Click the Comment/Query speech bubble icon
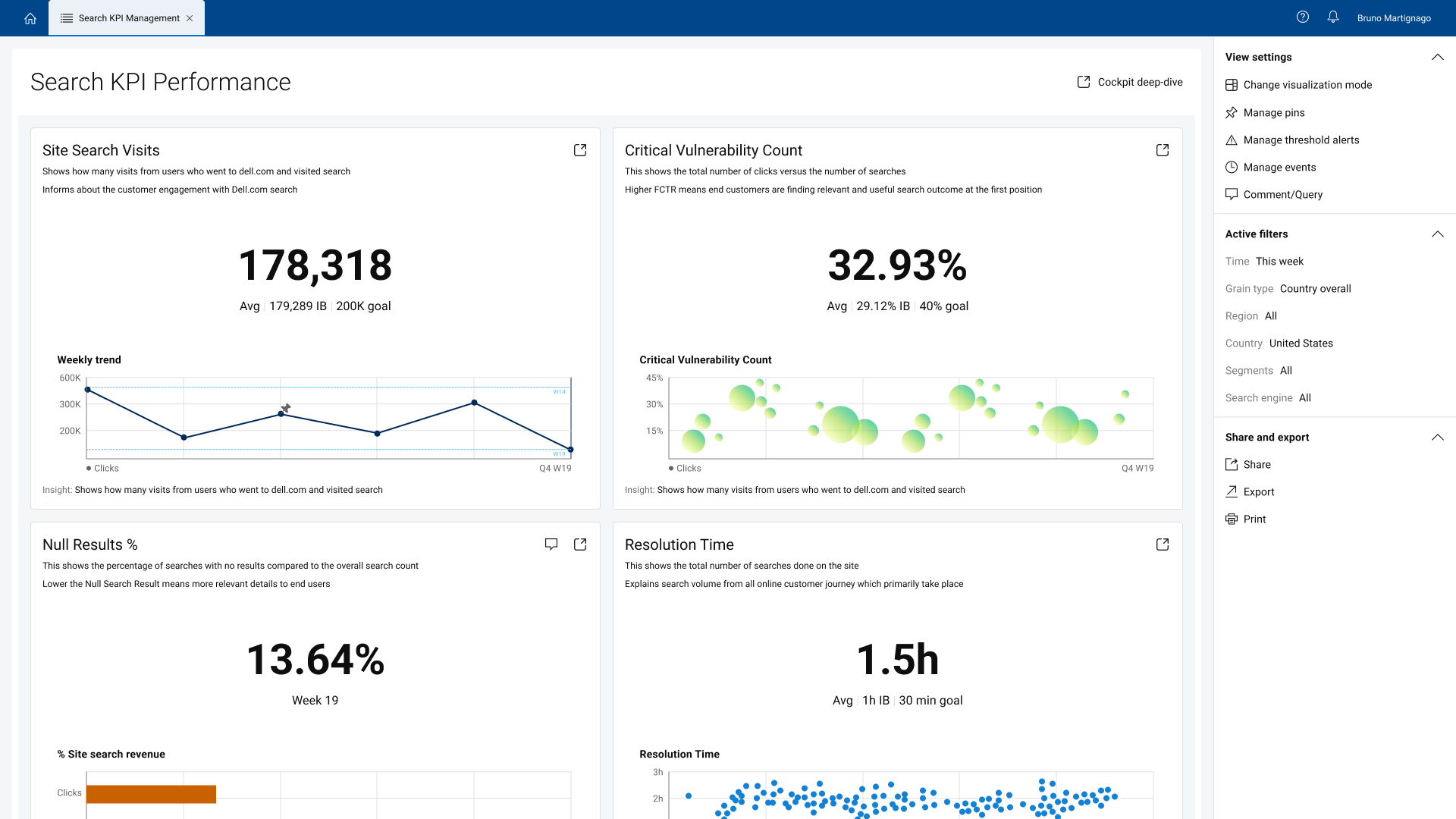This screenshot has width=1456, height=819. [x=1232, y=194]
